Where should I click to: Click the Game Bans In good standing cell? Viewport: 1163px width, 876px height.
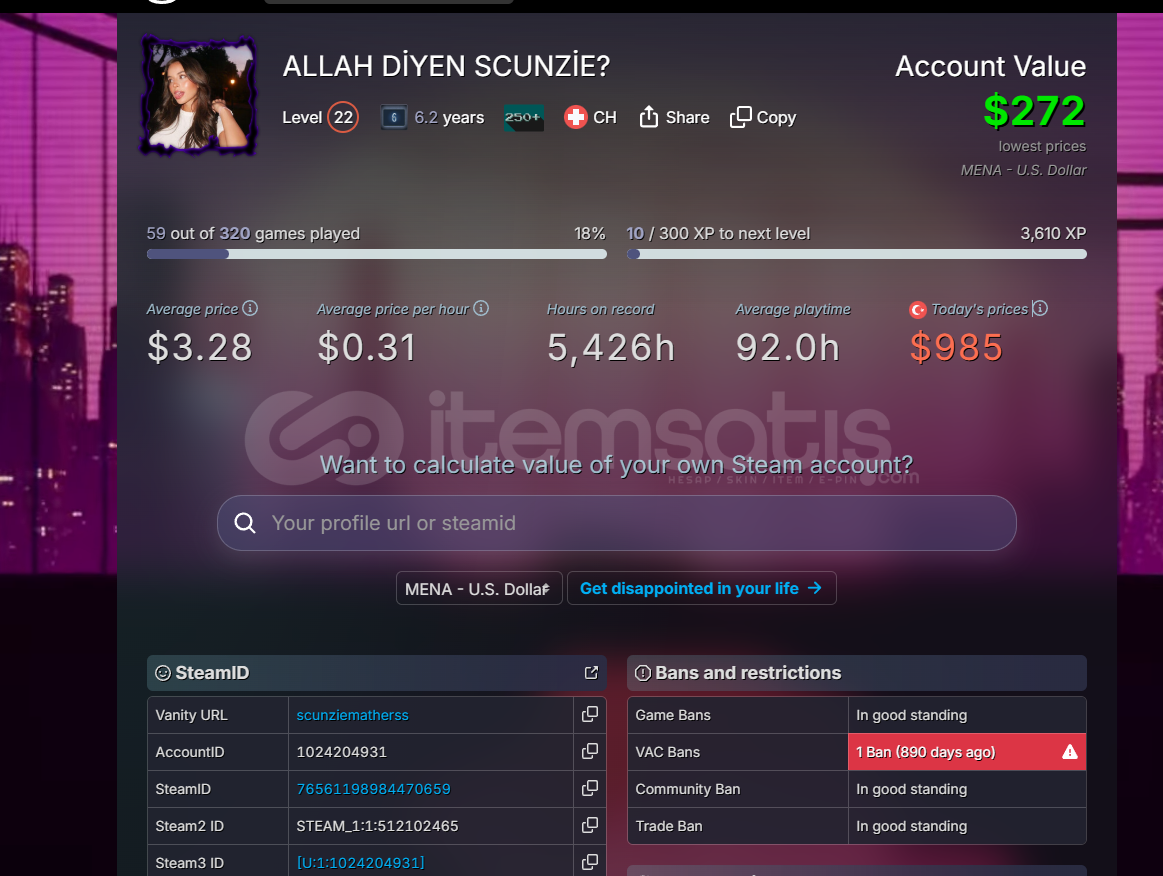click(967, 715)
